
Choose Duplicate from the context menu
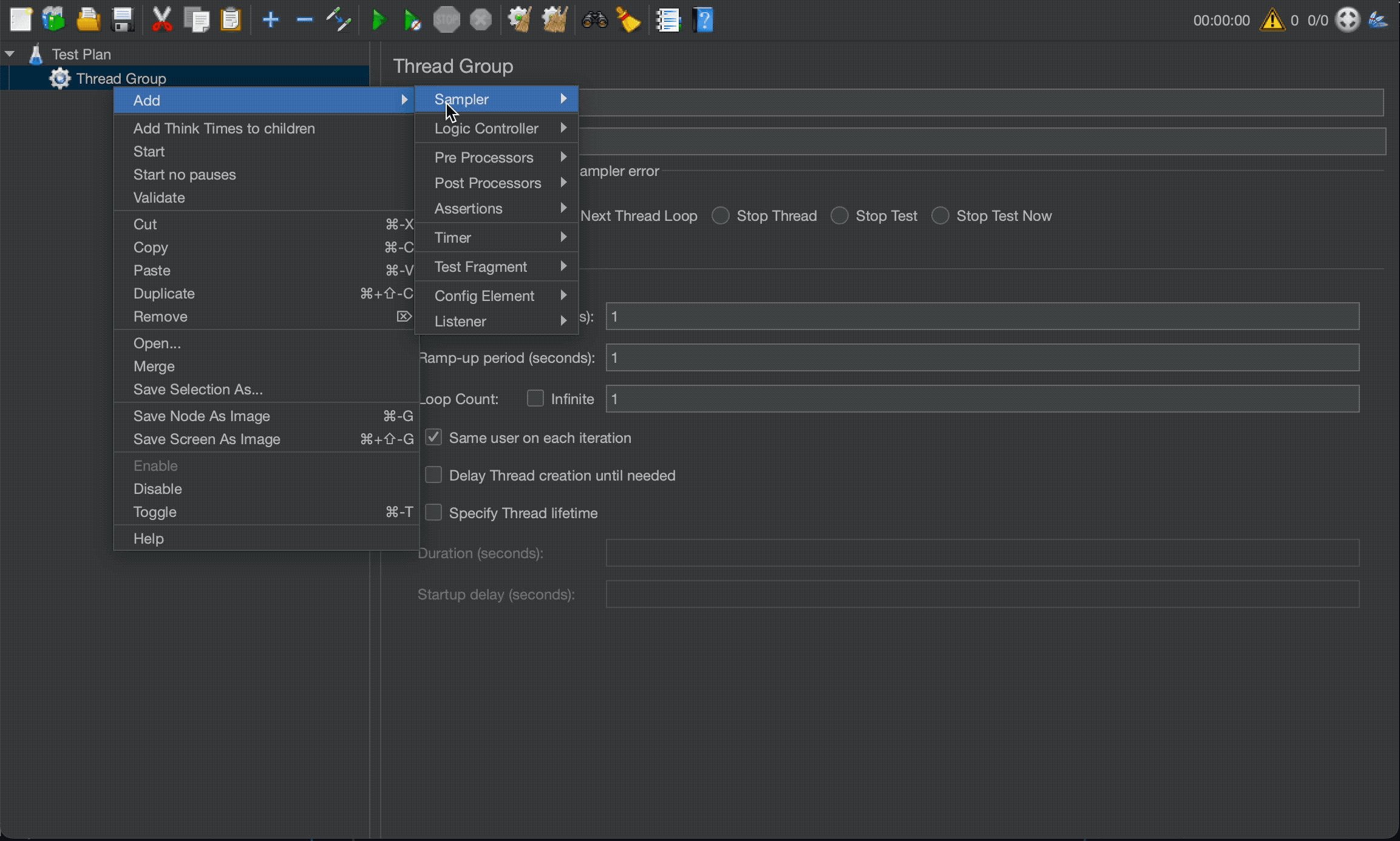[x=164, y=293]
